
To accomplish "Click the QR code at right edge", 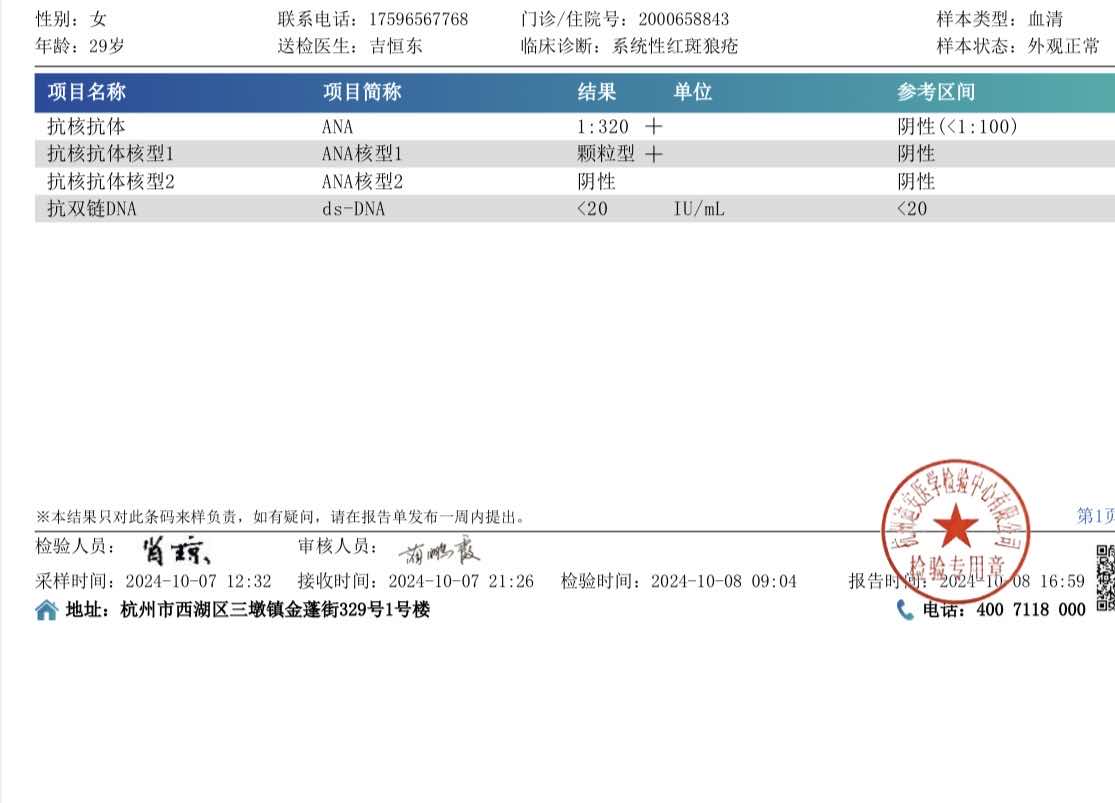I will click(1105, 577).
